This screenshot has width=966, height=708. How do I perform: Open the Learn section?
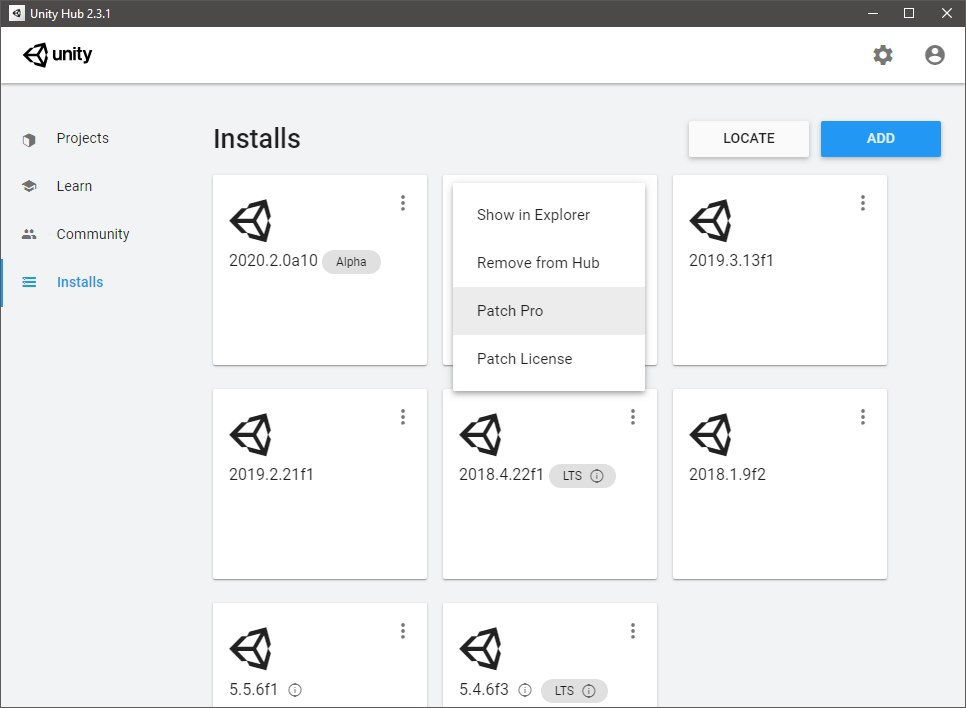74,186
